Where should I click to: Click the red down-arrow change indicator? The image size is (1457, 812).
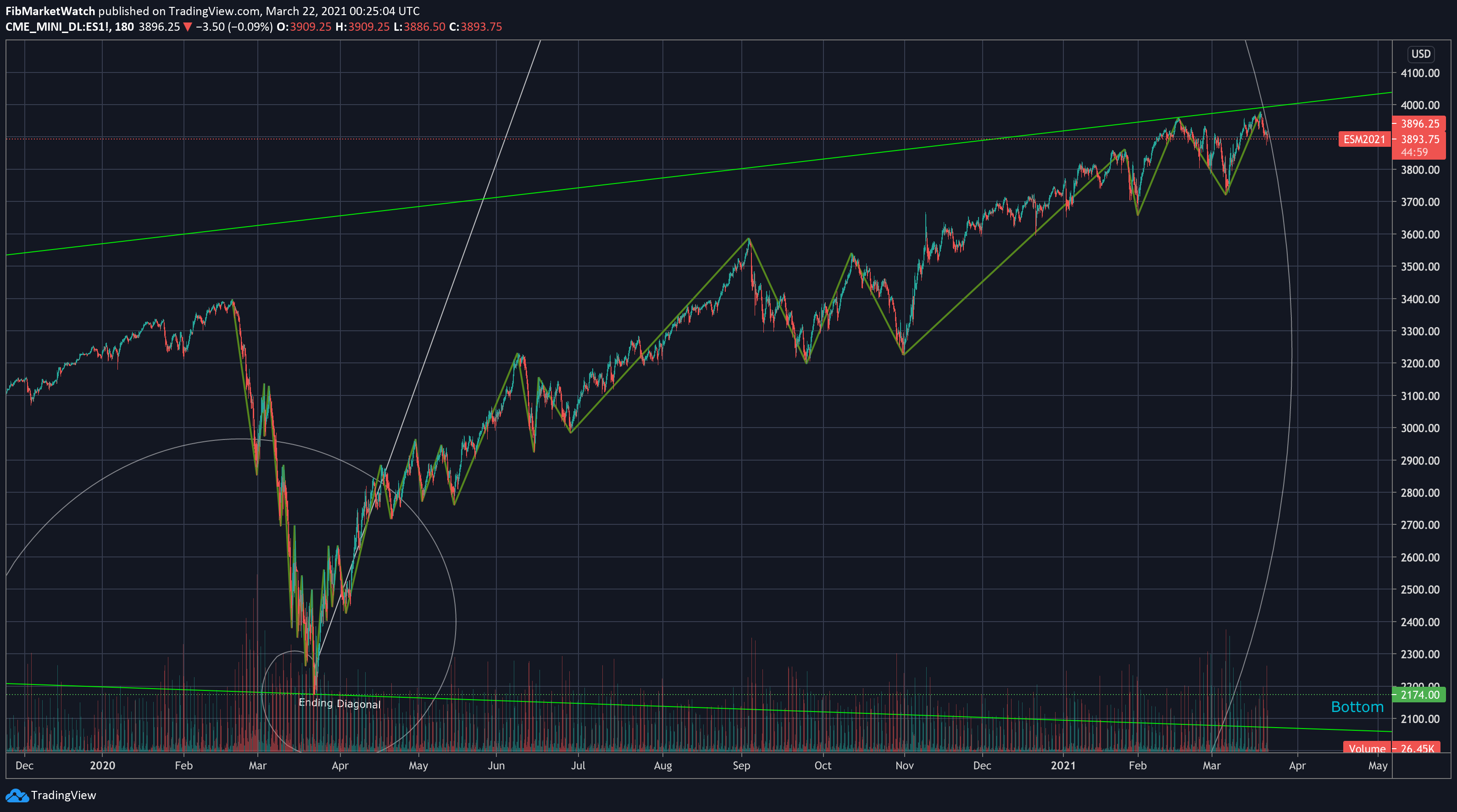tap(188, 27)
